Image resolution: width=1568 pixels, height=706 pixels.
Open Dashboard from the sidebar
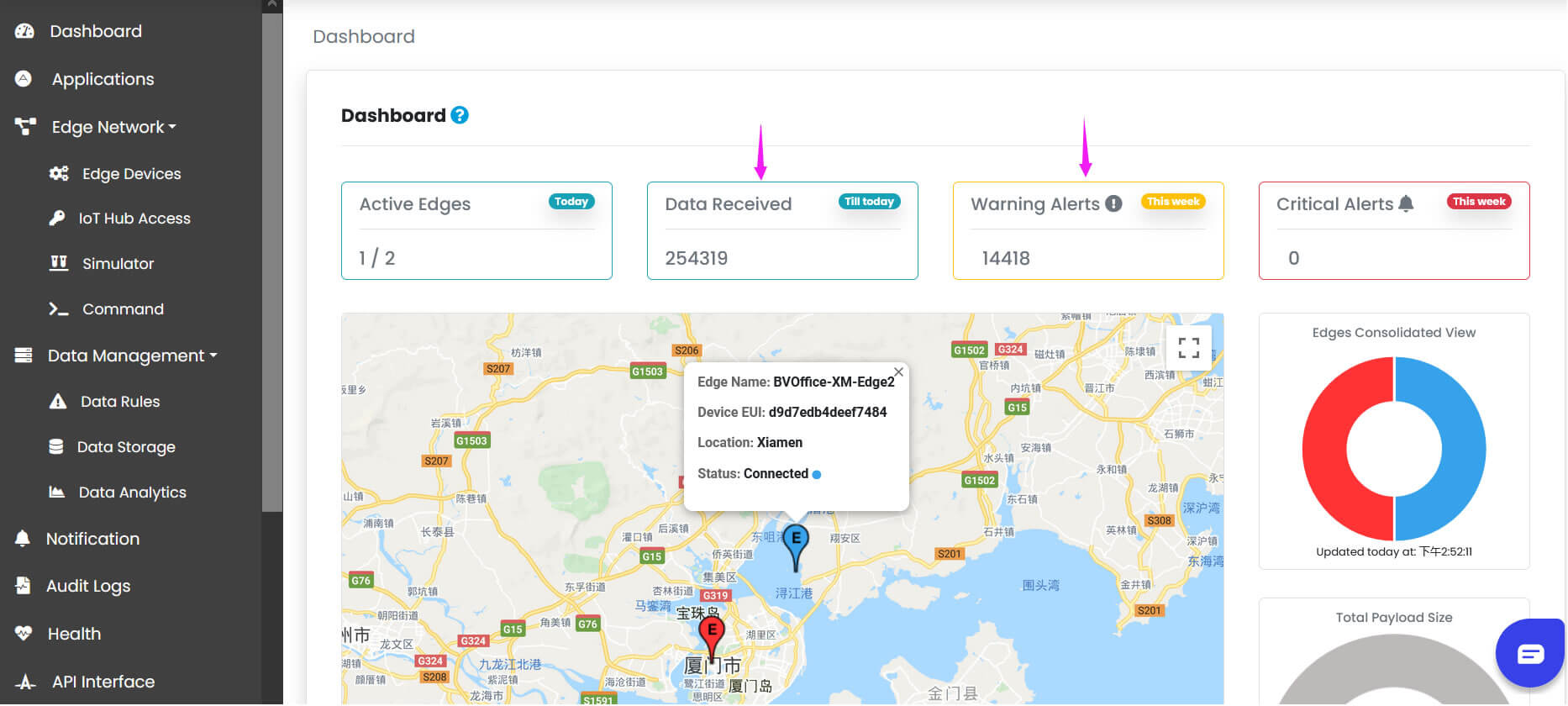tap(96, 31)
